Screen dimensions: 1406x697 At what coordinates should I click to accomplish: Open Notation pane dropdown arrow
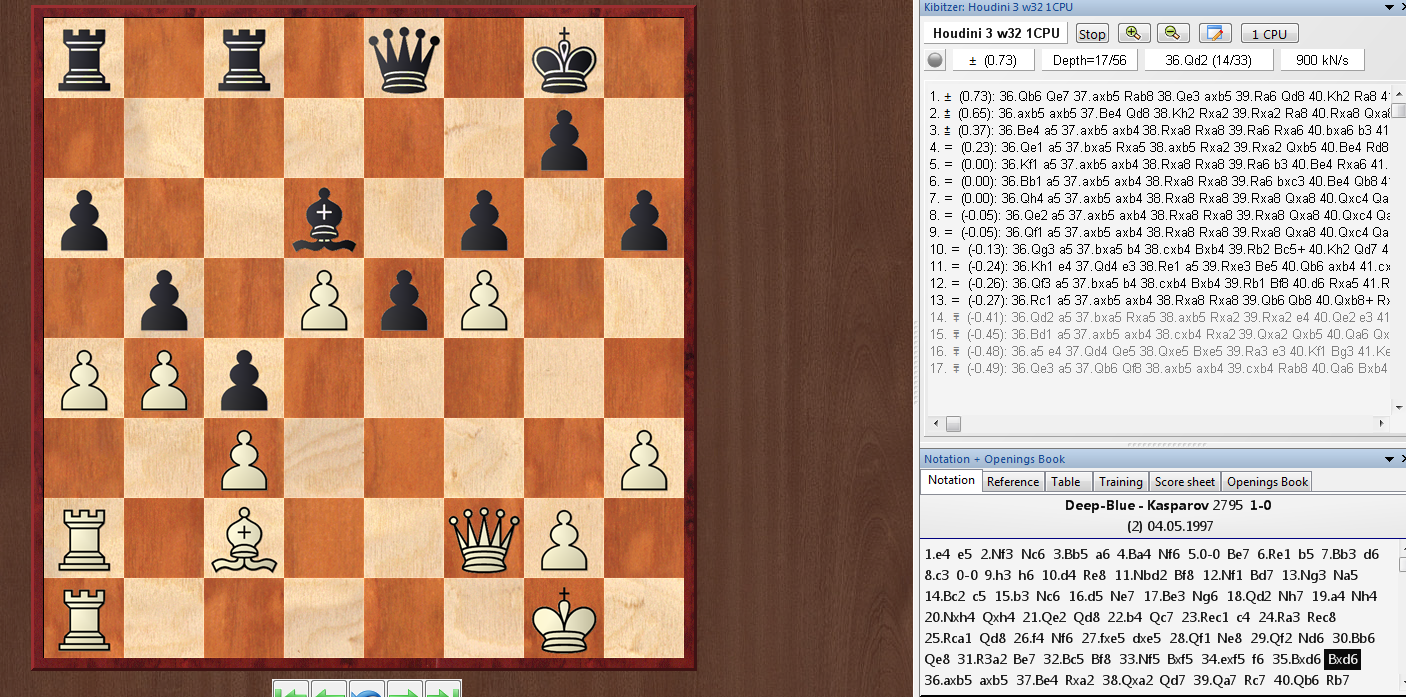pyautogui.click(x=1387, y=459)
